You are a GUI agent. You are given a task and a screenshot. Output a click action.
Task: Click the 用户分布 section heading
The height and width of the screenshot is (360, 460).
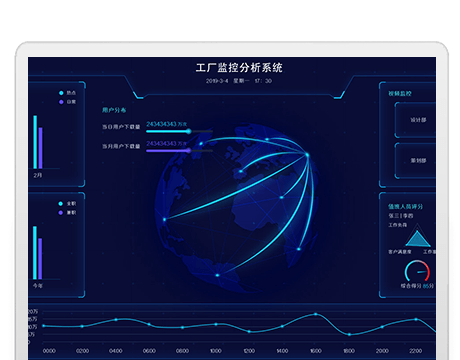pyautogui.click(x=114, y=110)
